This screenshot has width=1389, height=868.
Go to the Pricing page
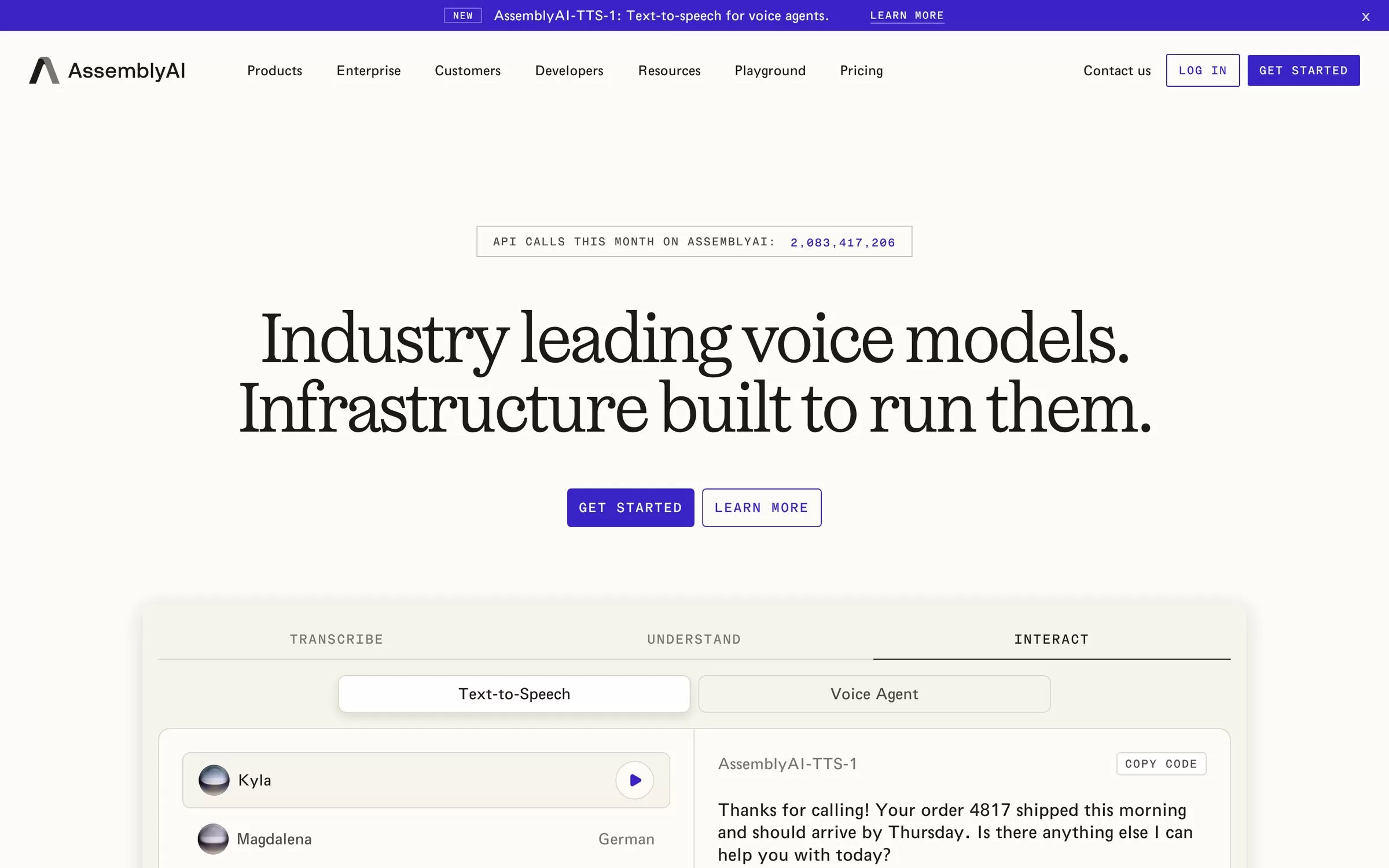[x=861, y=71]
